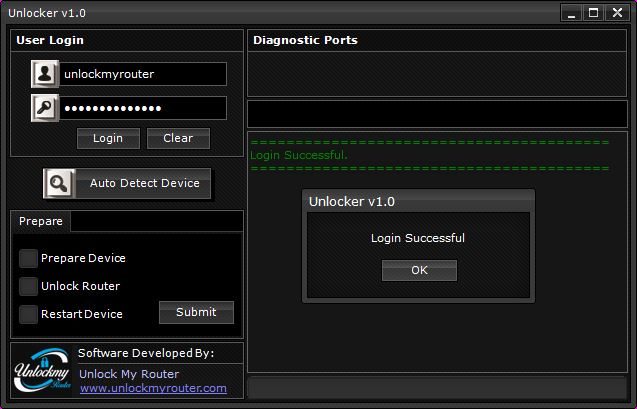Minimize the Unlocker window

point(572,13)
